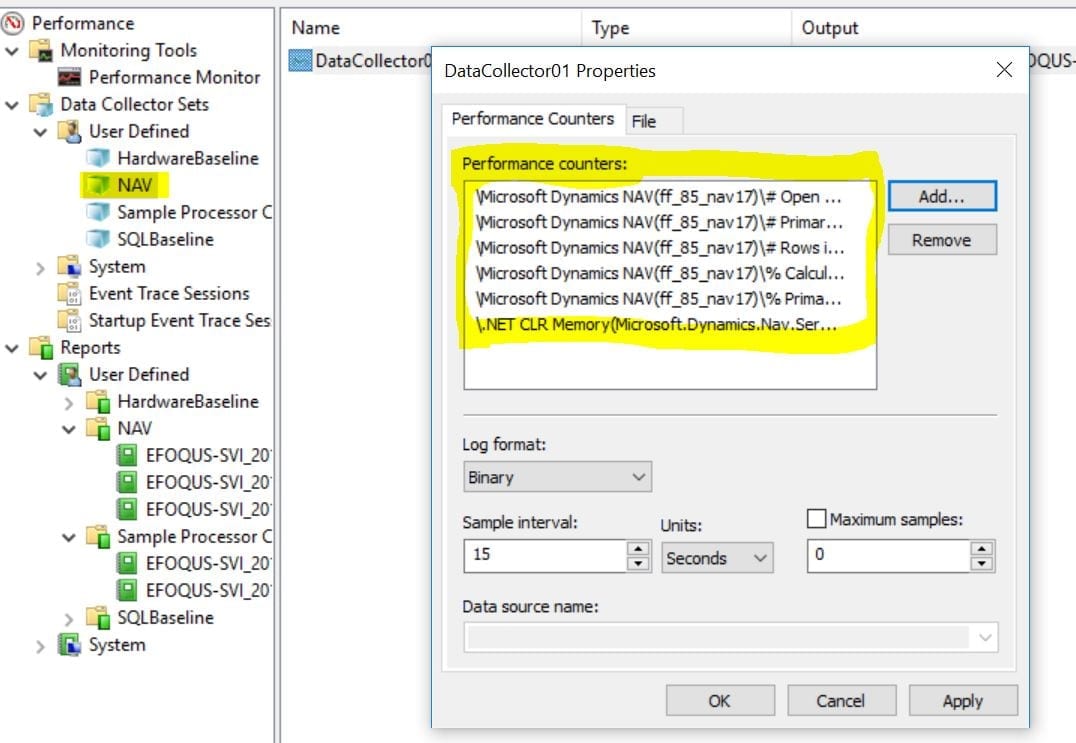This screenshot has height=743, width=1076.
Task: Confirm the dialog with OK
Action: coord(720,700)
